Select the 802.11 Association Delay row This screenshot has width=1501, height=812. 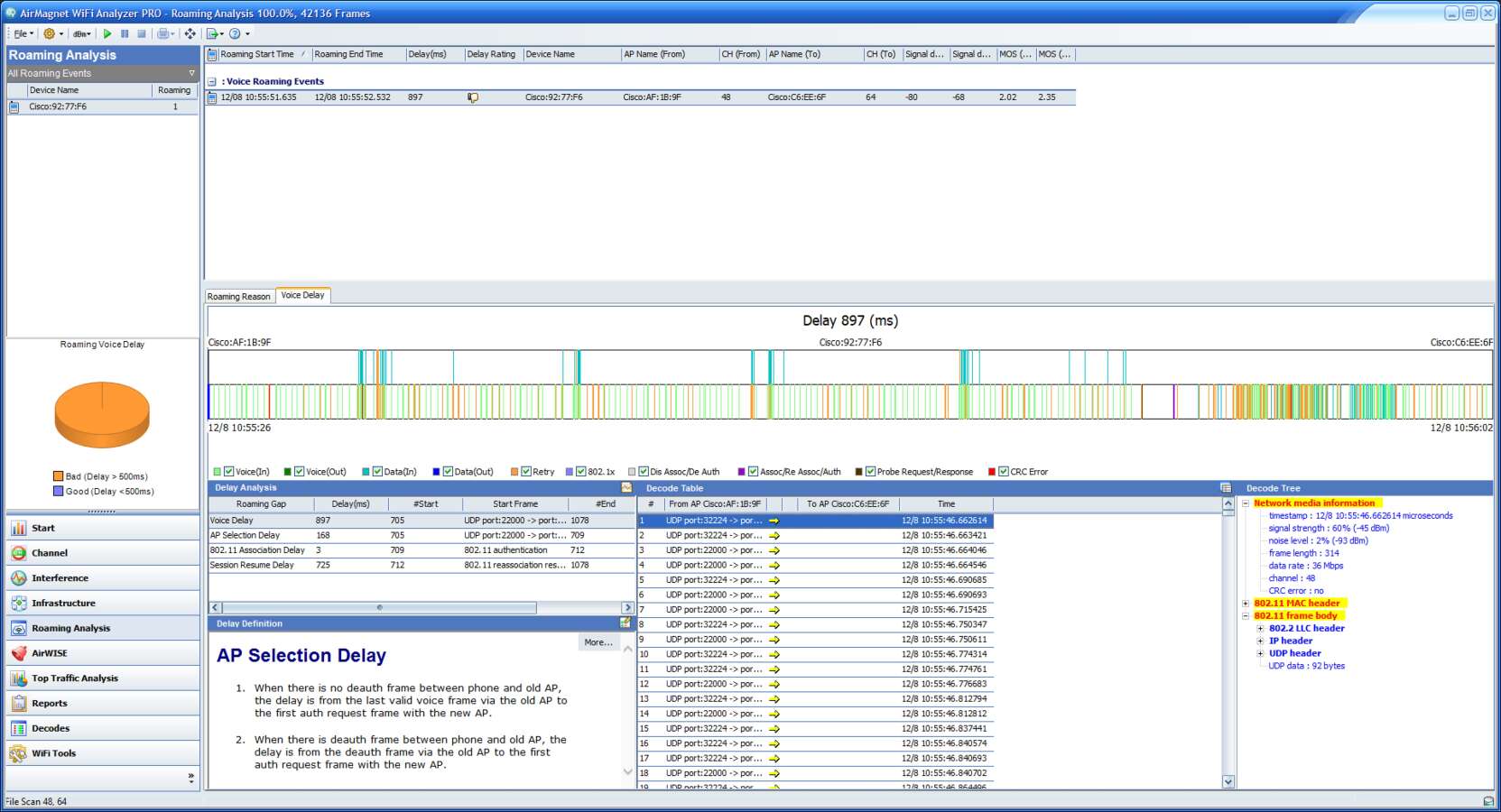422,550
